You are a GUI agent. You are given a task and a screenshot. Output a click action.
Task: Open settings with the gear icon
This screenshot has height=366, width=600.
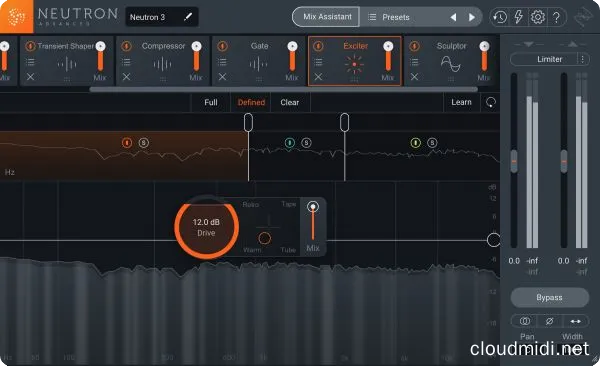(538, 17)
